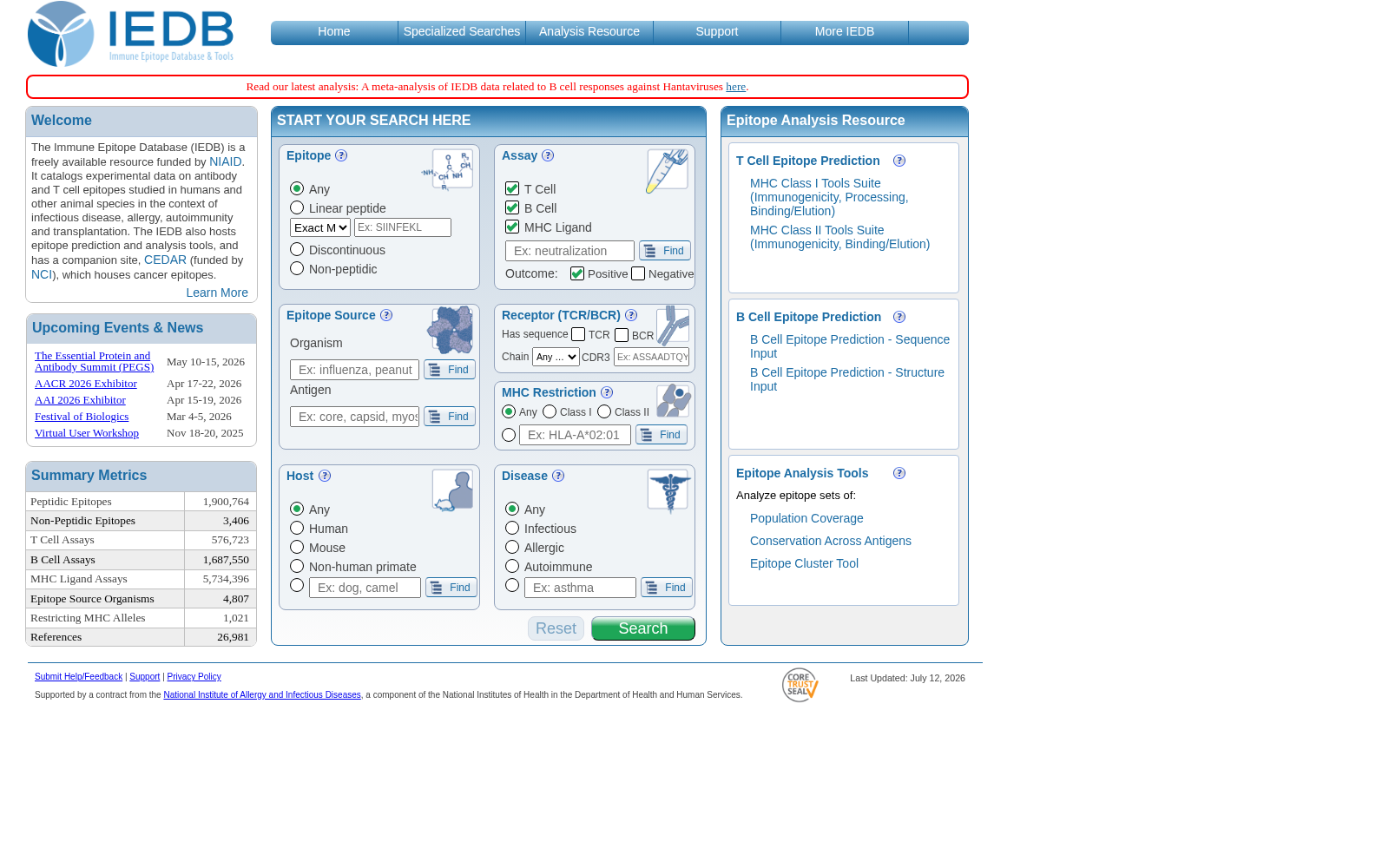Open Host help question mark
Image resolution: width=1389 pixels, height=868 pixels.
click(325, 476)
